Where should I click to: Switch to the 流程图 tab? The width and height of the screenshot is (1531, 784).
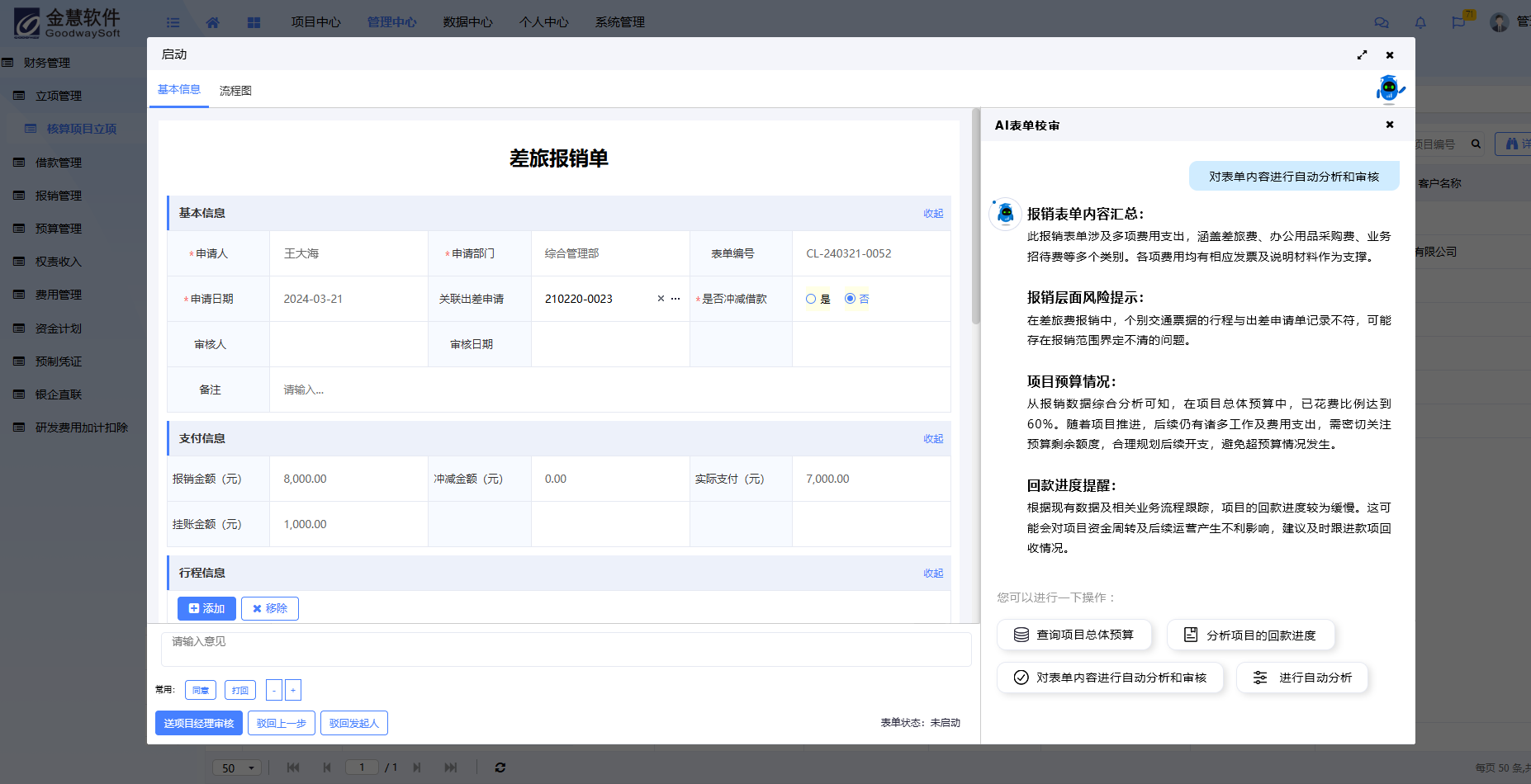coord(235,91)
